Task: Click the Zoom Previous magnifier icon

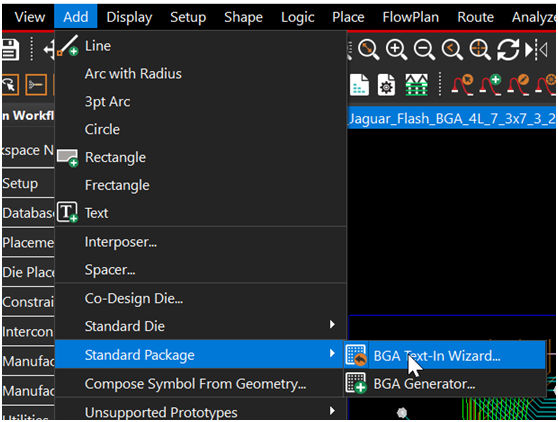Action: coord(452,49)
